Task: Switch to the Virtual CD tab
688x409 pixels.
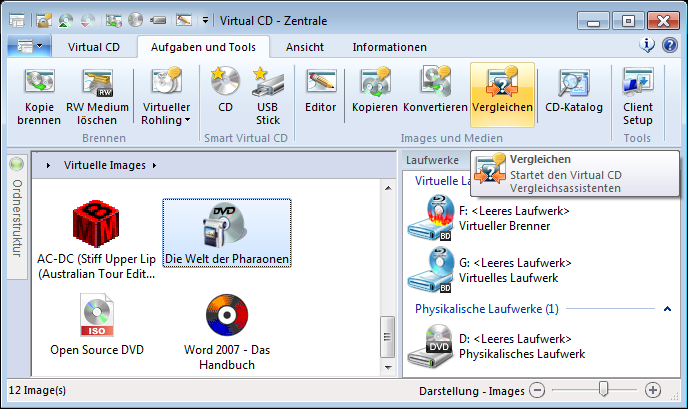Action: pyautogui.click(x=94, y=47)
